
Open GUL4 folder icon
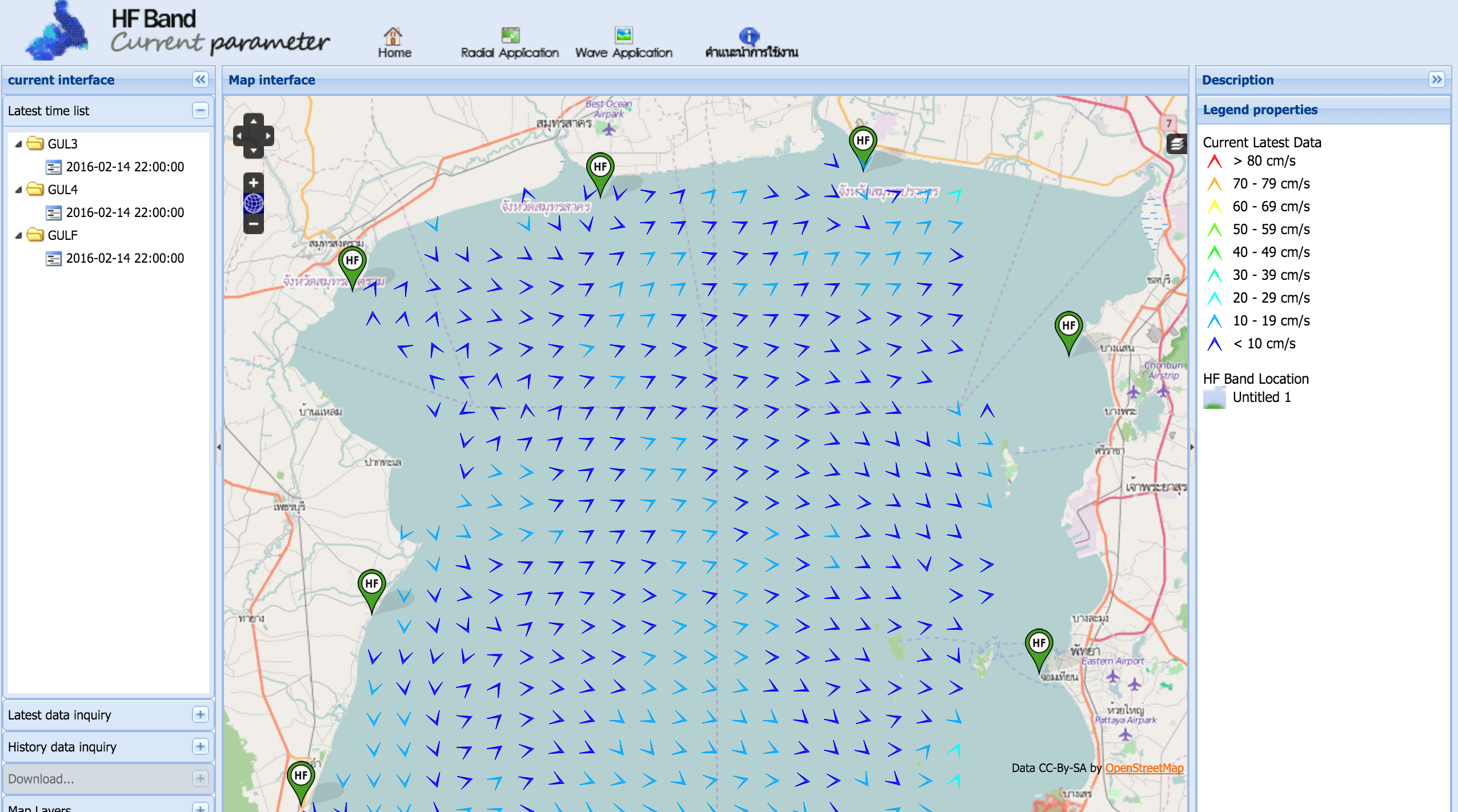click(x=35, y=188)
